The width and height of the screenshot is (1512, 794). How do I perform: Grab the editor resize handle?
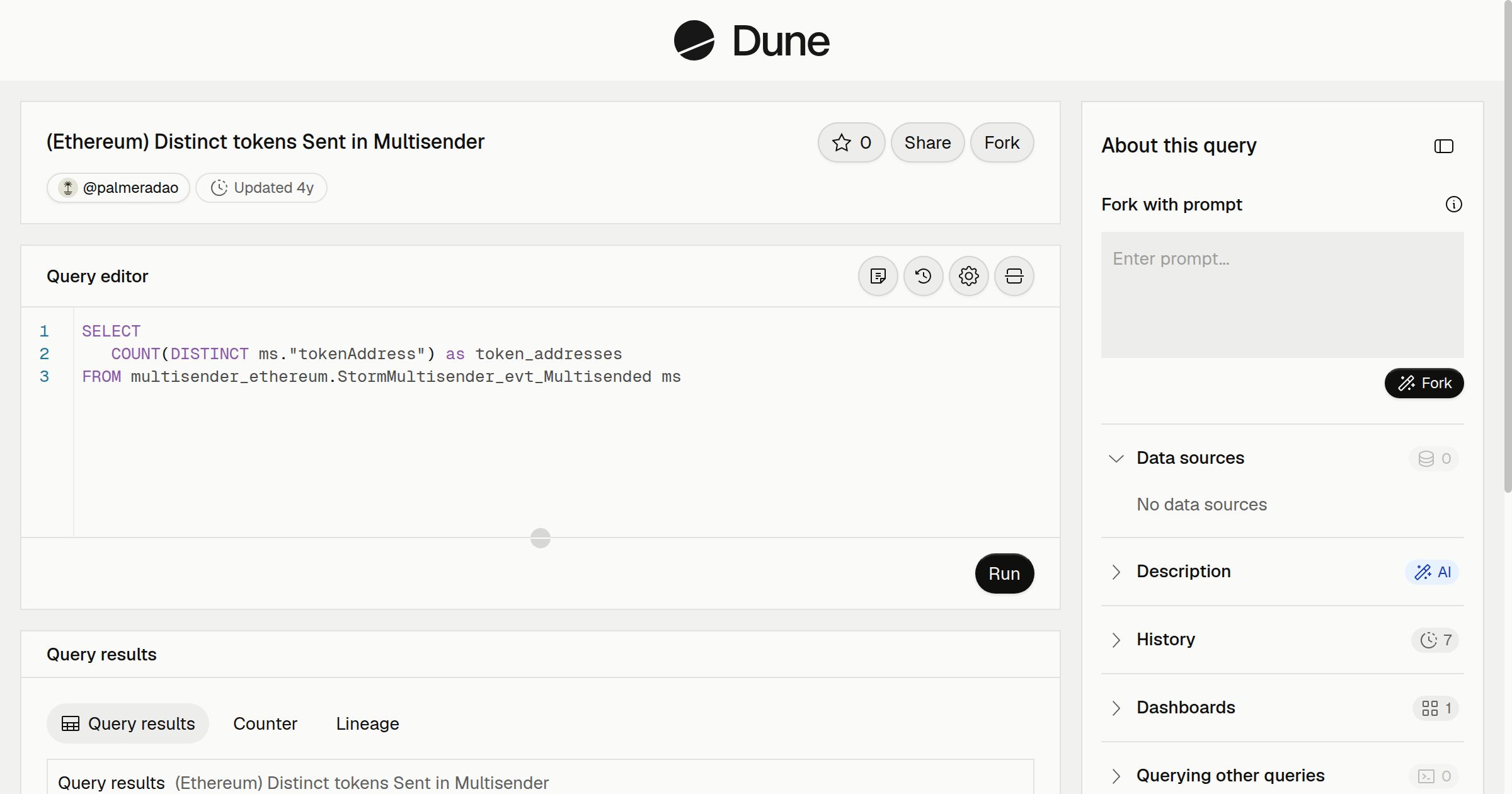pyautogui.click(x=541, y=538)
